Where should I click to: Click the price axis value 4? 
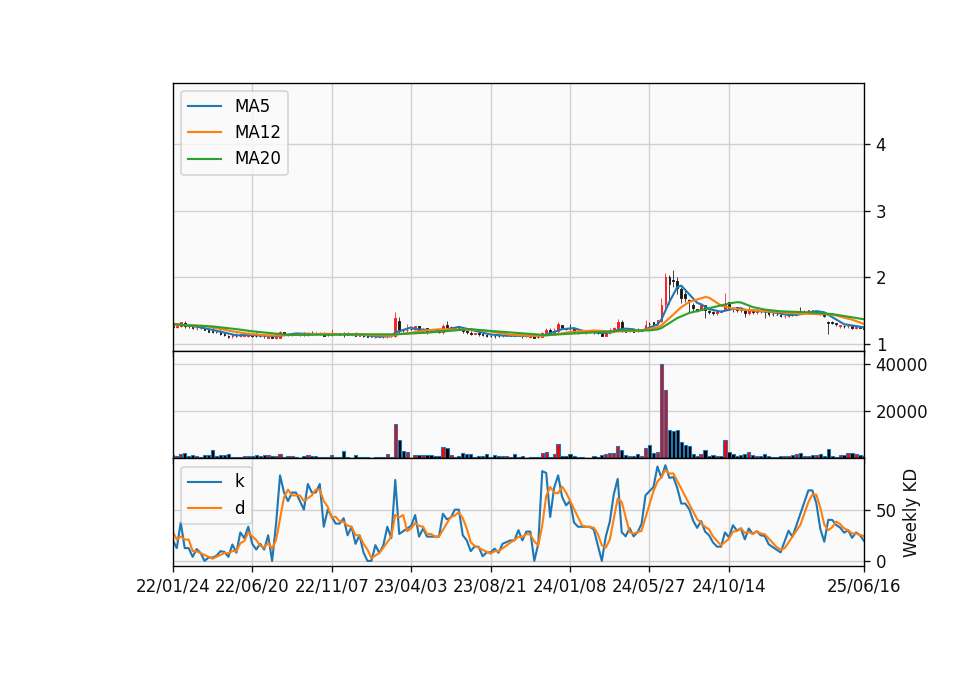[x=881, y=145]
